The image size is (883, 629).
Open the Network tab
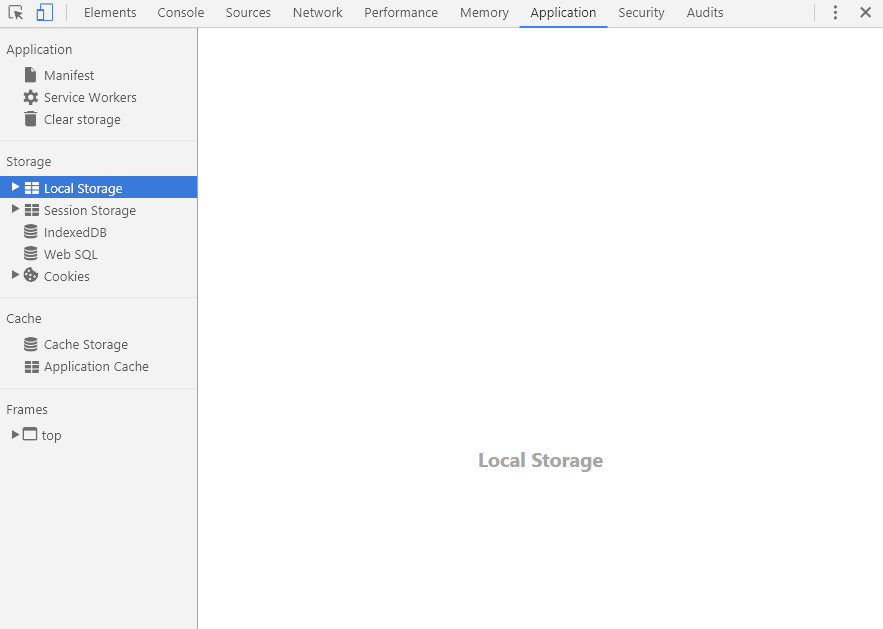click(318, 12)
